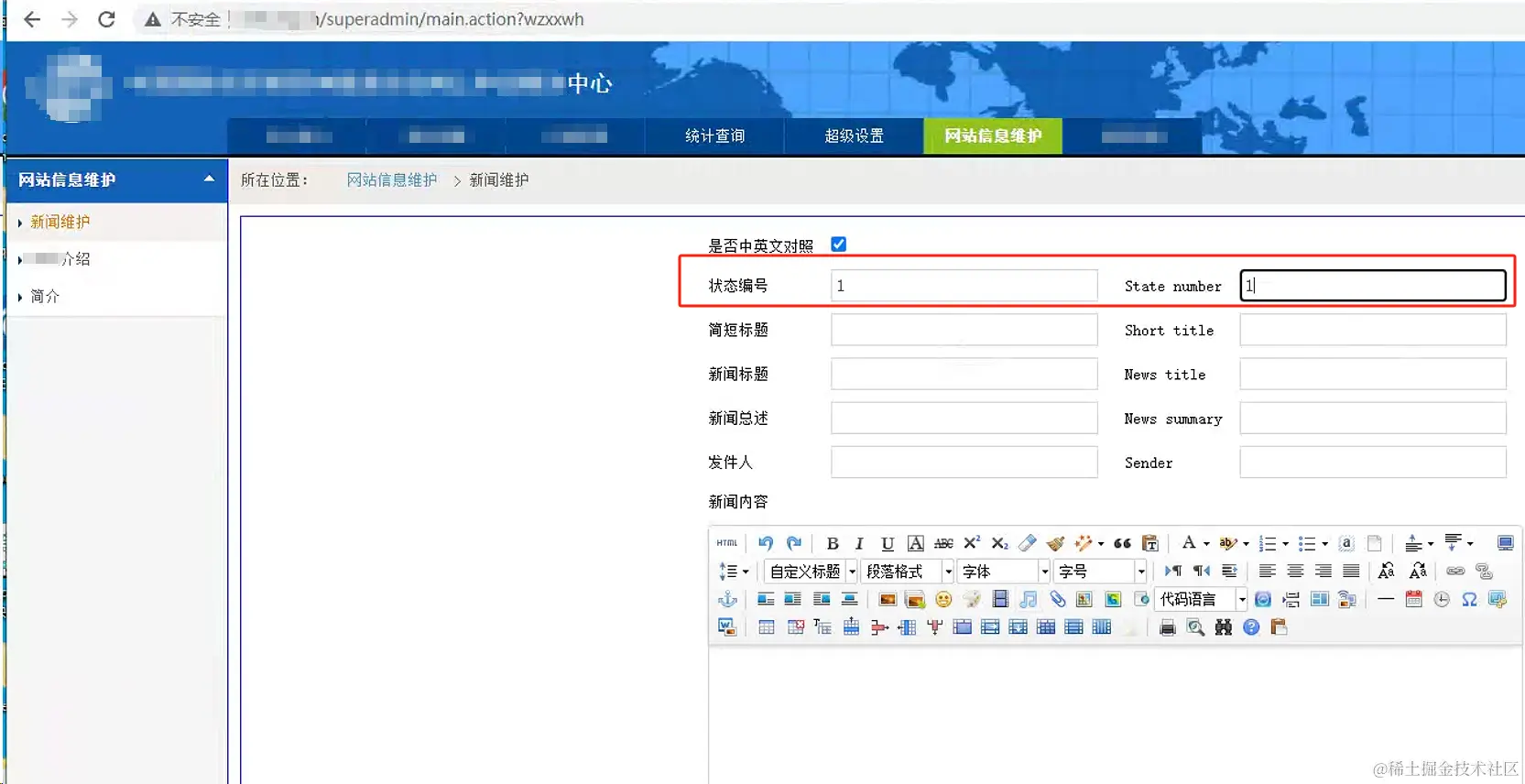
Task: Open the 段落格式 dropdown
Action: [x=908, y=572]
